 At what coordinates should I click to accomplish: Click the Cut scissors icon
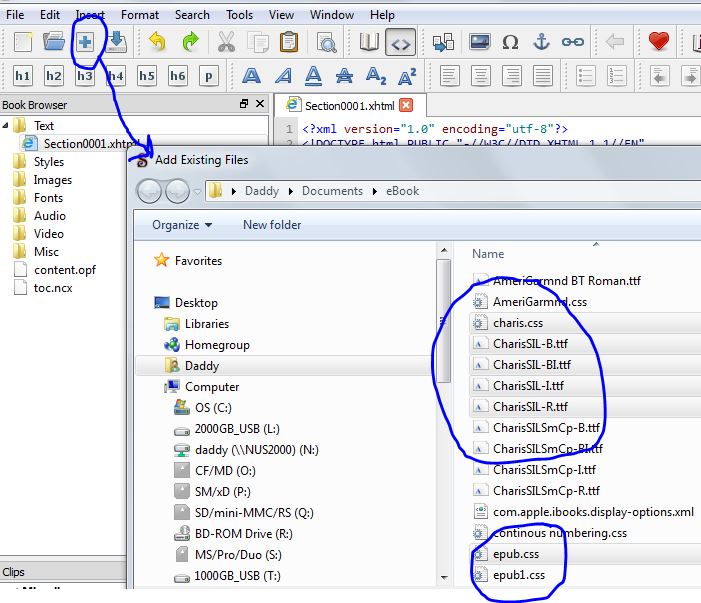226,42
